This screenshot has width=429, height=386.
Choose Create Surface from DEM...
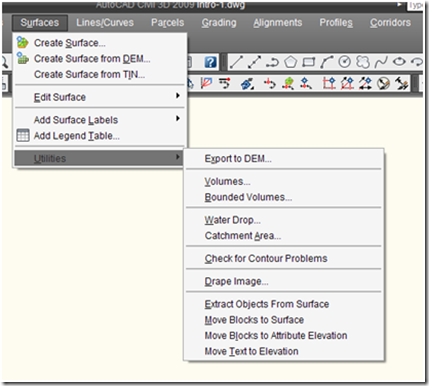click(100, 58)
